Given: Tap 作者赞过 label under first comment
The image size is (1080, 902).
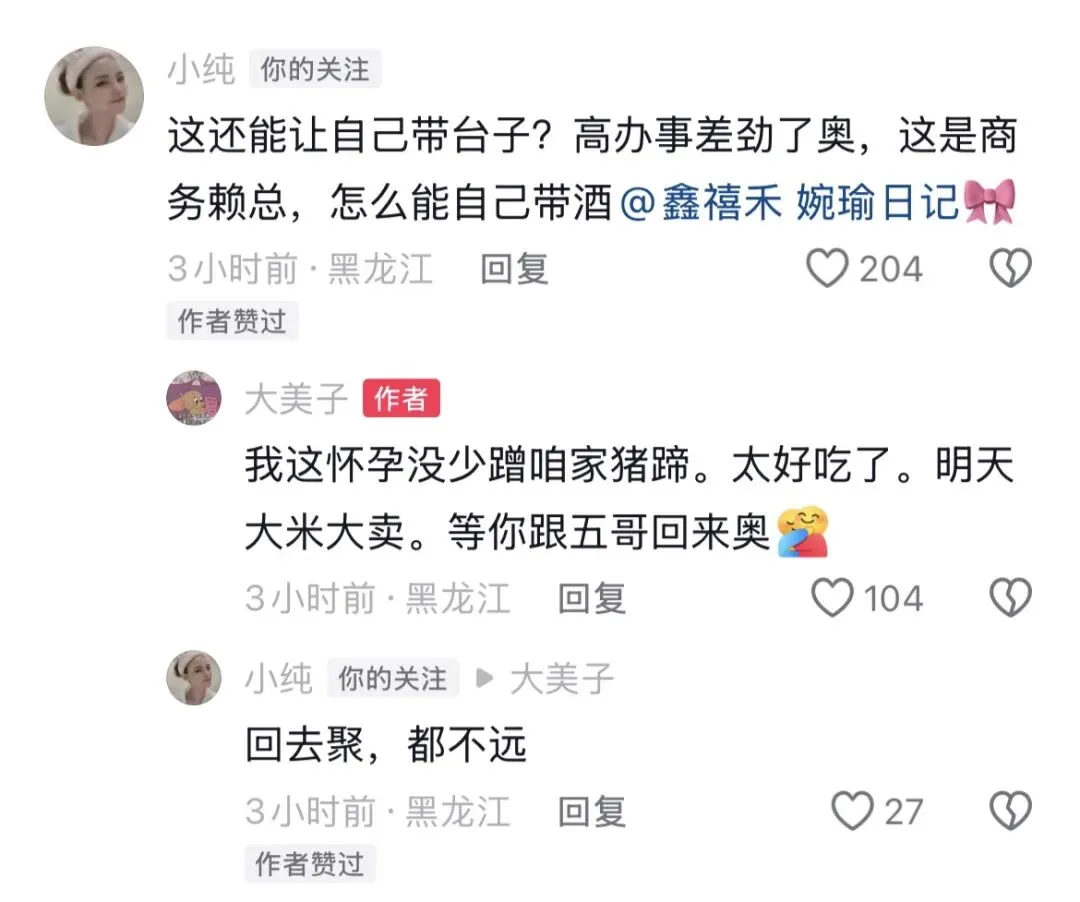Looking at the screenshot, I should (x=232, y=321).
